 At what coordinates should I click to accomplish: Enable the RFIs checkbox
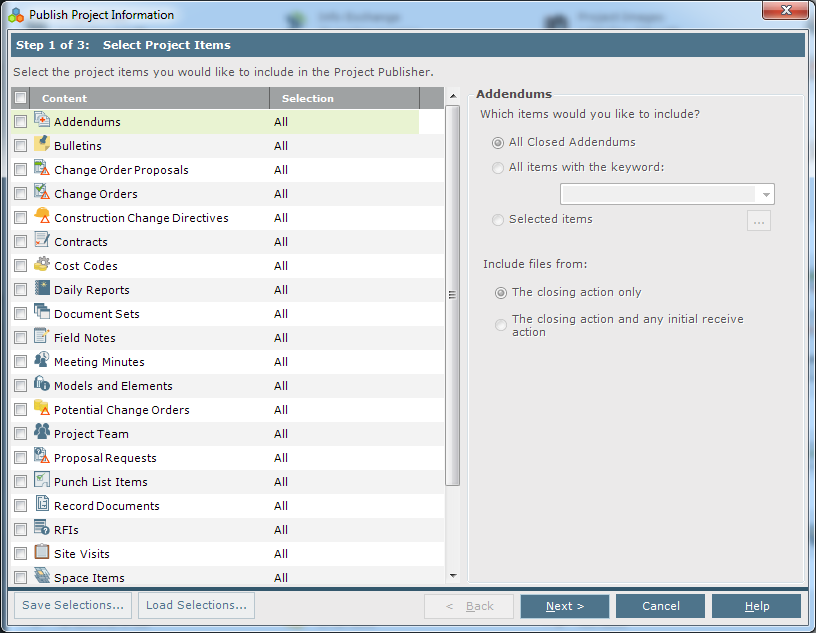click(x=20, y=530)
